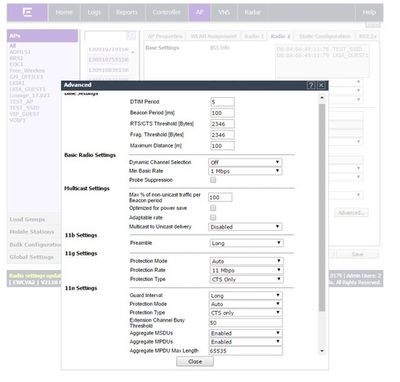
Task: Open the 11n Guard Interval dropdown
Action: click(245, 296)
